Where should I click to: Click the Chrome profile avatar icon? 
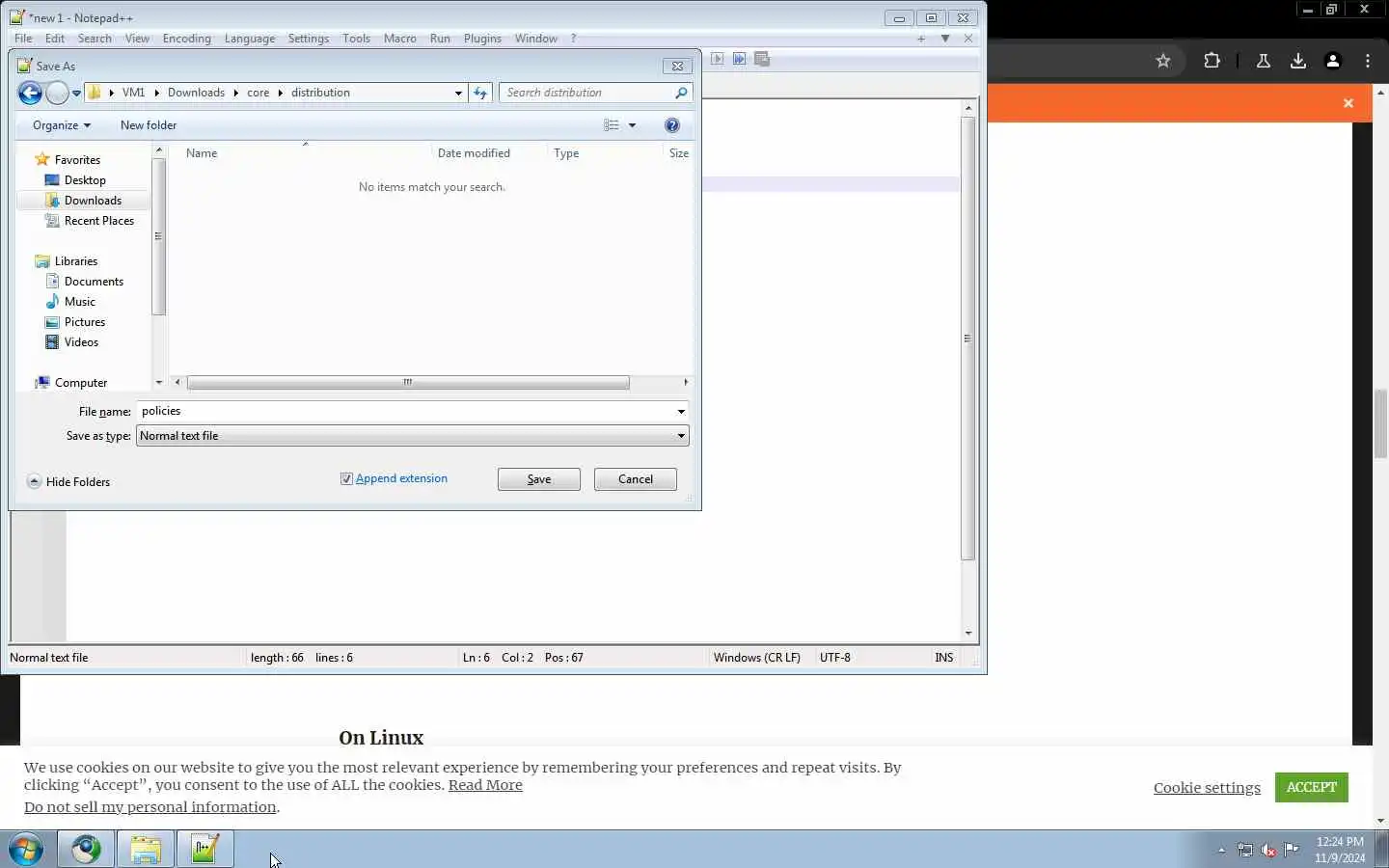(1333, 61)
